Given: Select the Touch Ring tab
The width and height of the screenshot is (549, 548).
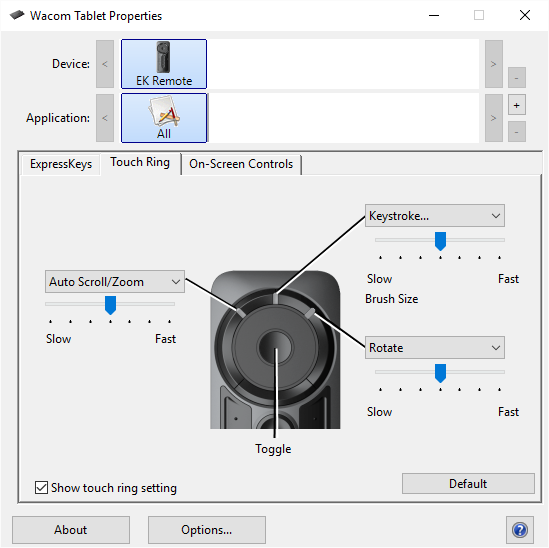Looking at the screenshot, I should point(140,162).
